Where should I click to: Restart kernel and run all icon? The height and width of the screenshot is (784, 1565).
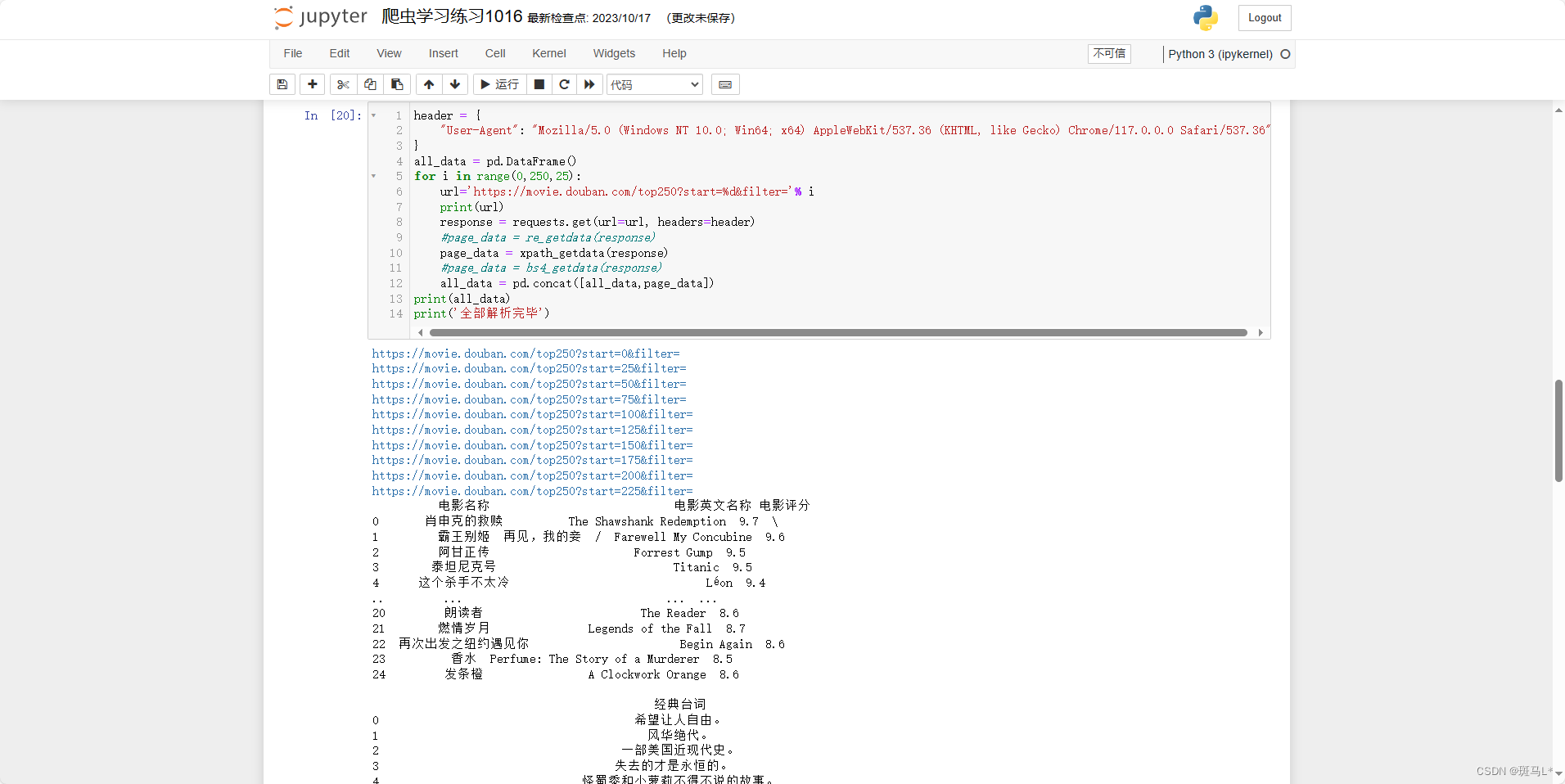click(589, 84)
